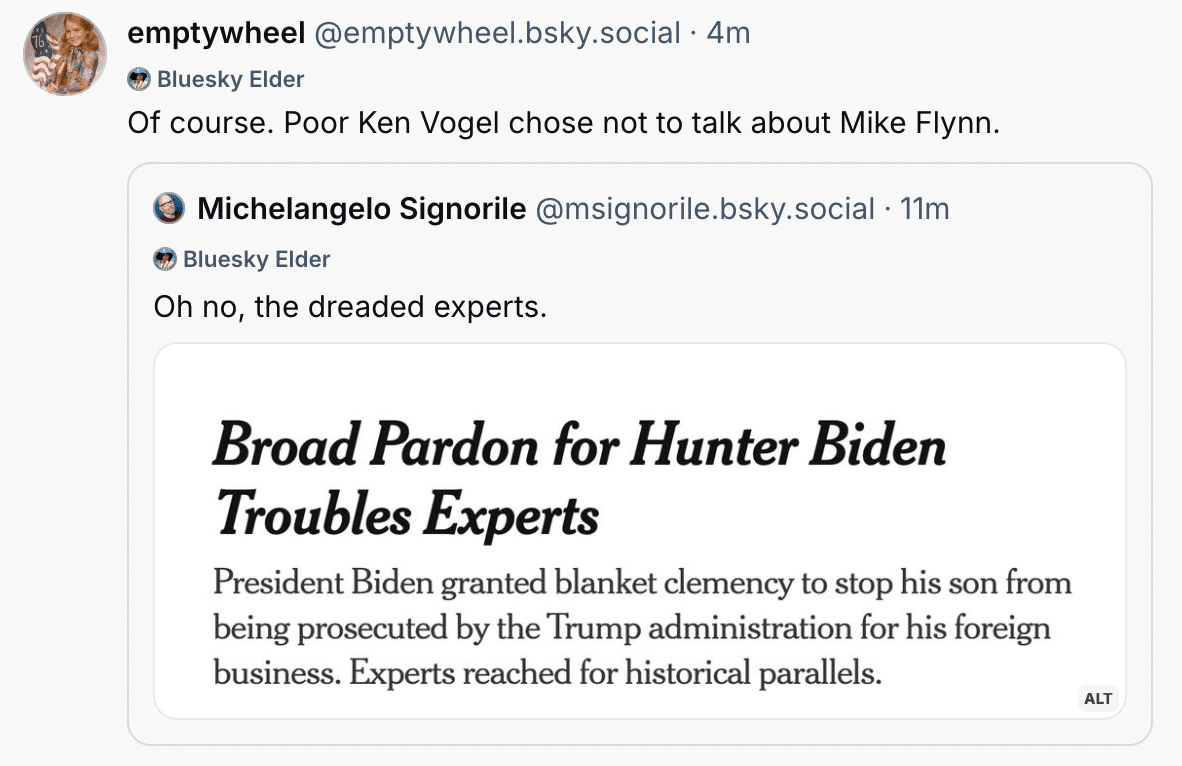Click the article summary paragraph in the image
1182x766 pixels.
[640, 628]
